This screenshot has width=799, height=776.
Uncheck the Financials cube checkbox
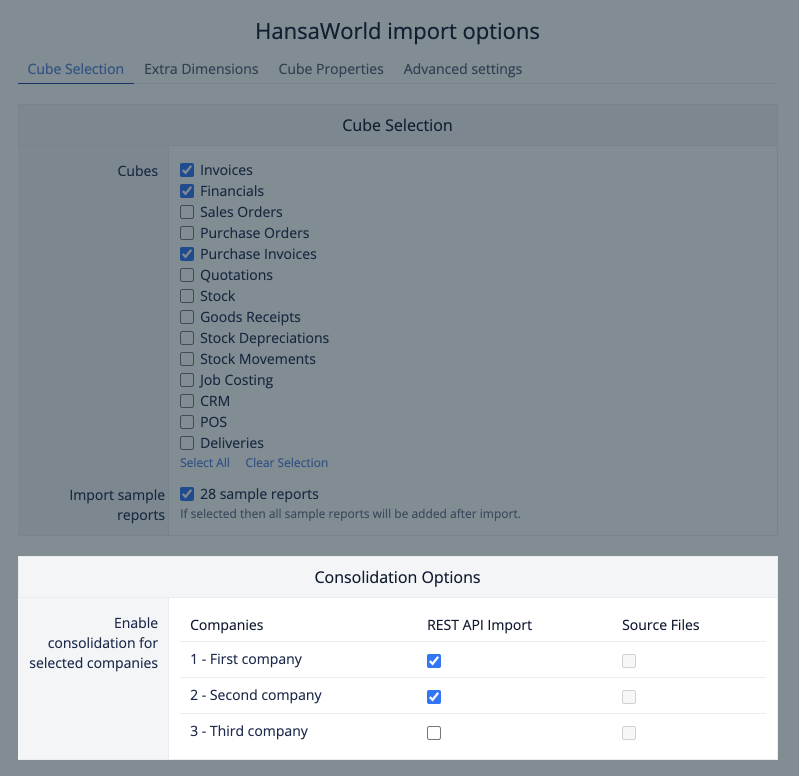187,191
